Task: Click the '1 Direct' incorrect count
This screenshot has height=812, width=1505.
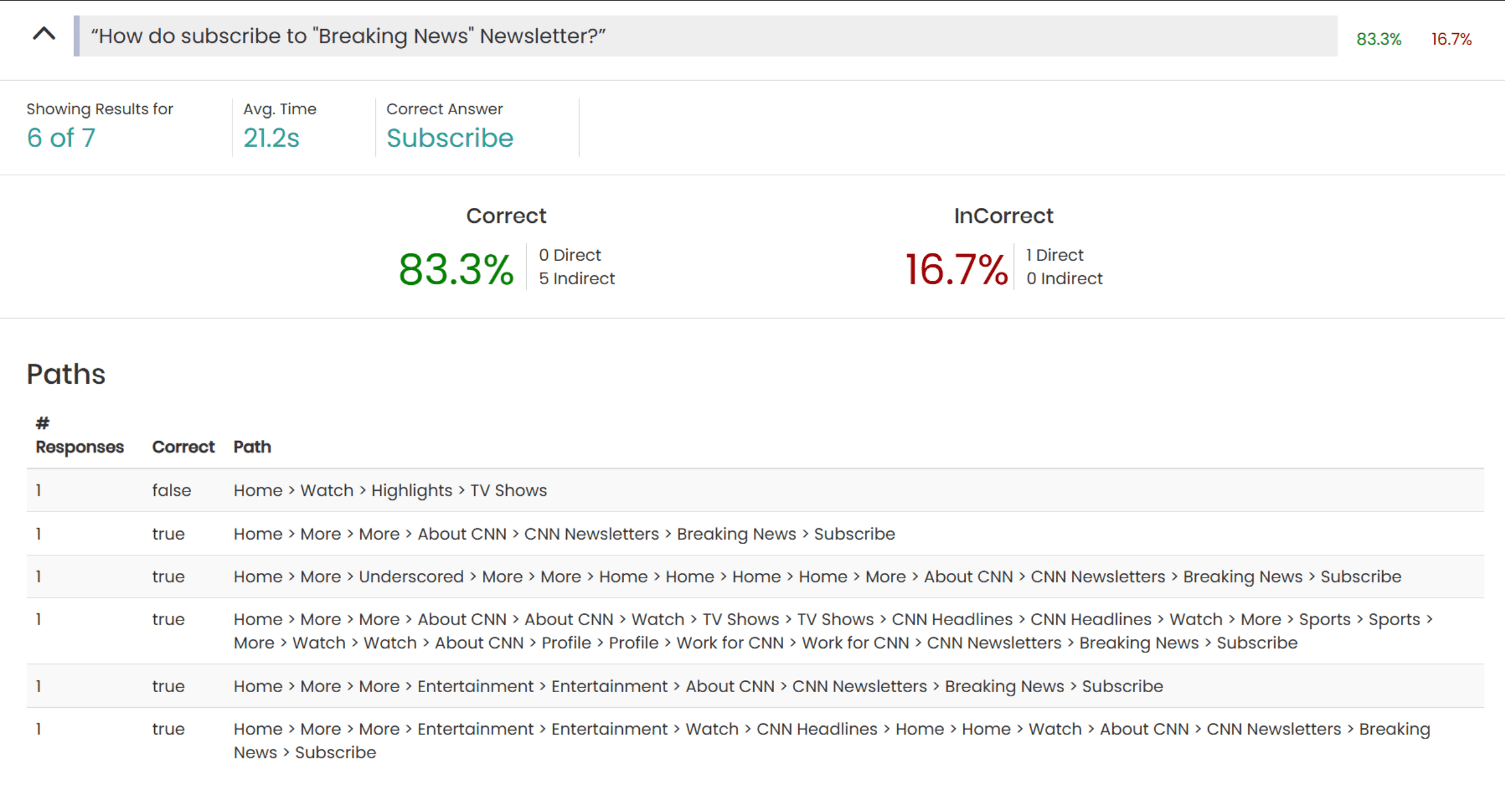Action: pyautogui.click(x=1054, y=255)
